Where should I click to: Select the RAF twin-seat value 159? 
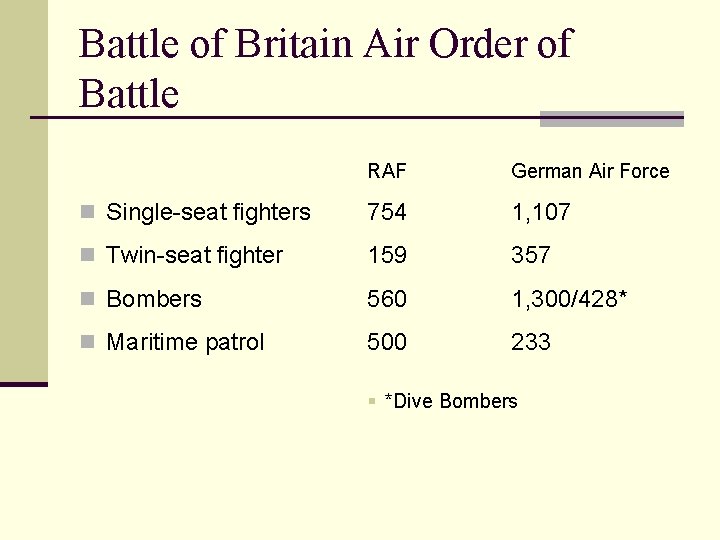pyautogui.click(x=387, y=255)
